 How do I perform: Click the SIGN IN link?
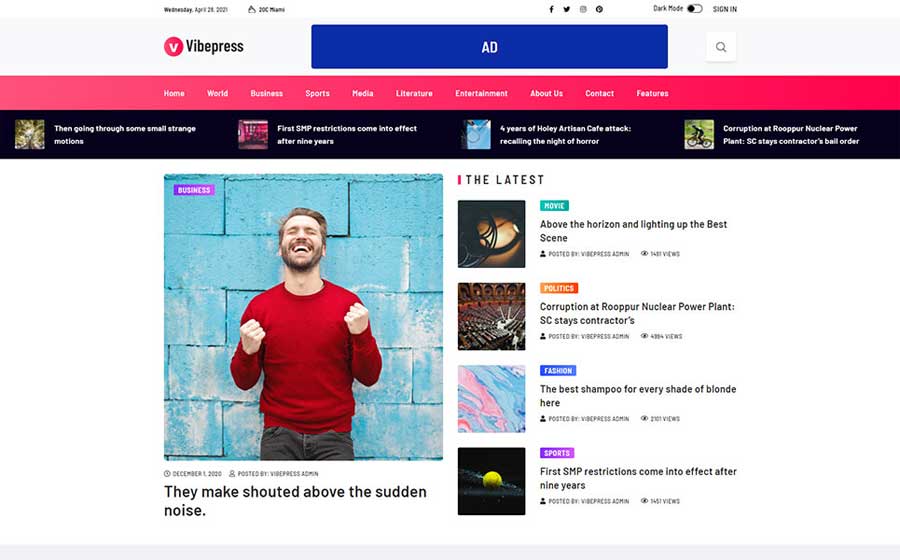(x=725, y=9)
